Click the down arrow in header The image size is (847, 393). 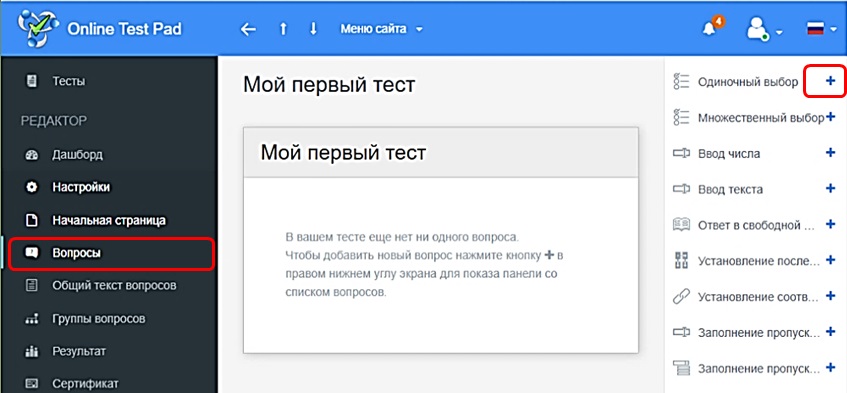pyautogui.click(x=313, y=29)
